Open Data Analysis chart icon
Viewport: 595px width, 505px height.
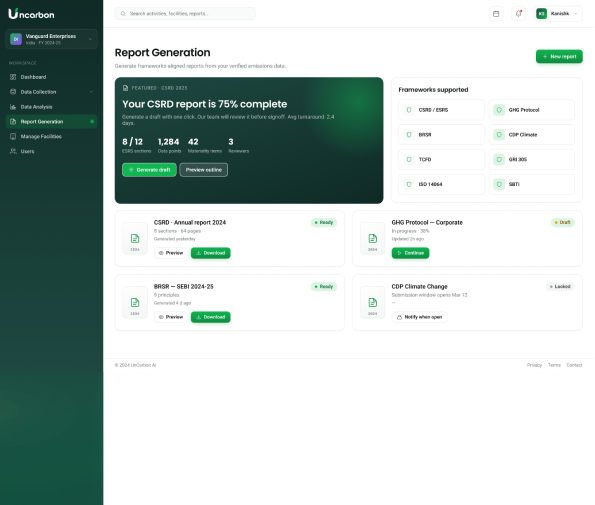(13, 107)
